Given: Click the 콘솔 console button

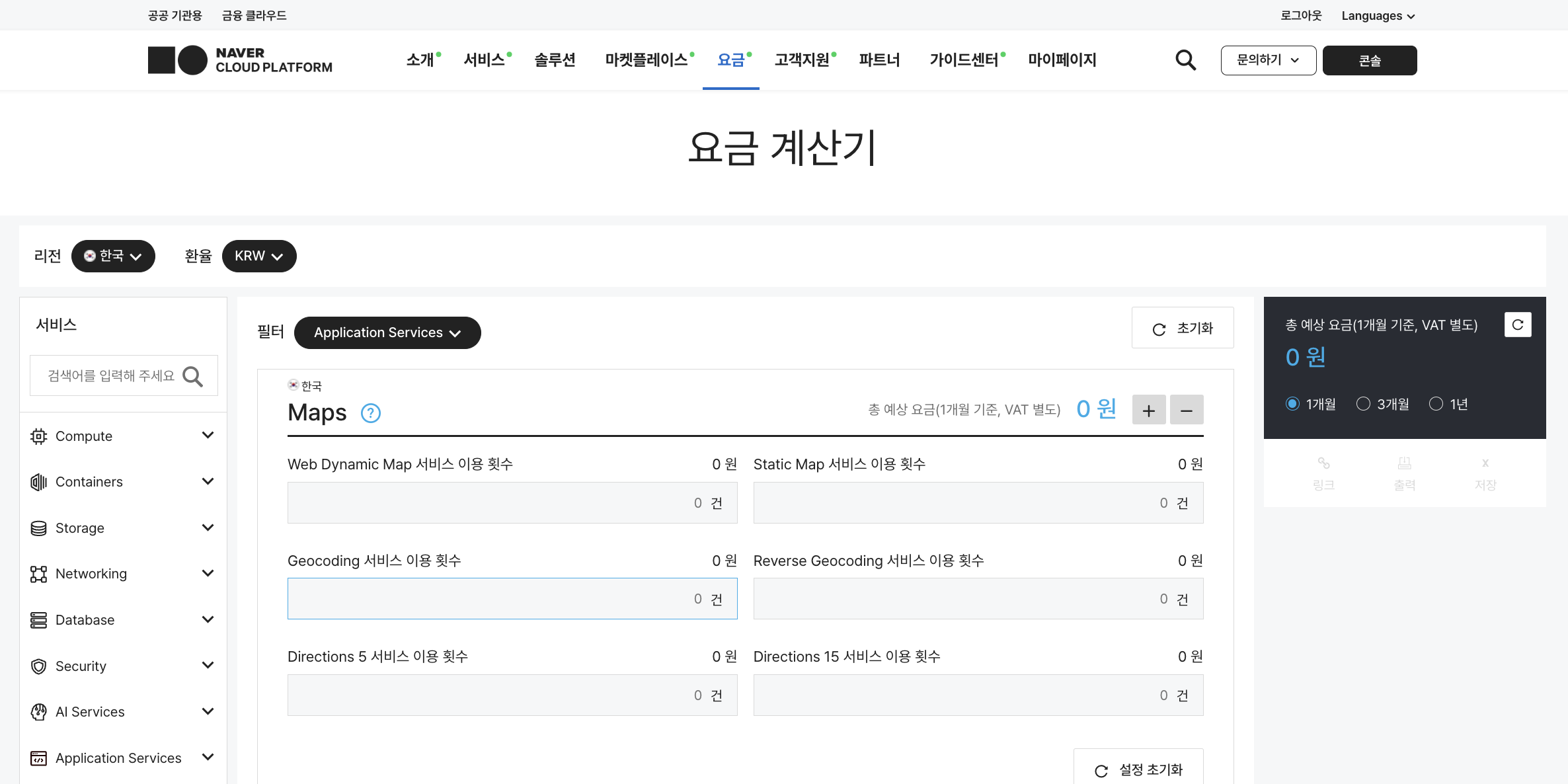Looking at the screenshot, I should click(x=1369, y=60).
